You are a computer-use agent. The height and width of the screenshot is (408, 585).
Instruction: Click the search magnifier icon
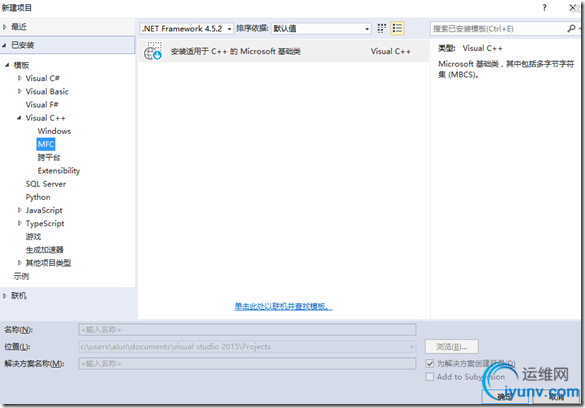click(571, 28)
